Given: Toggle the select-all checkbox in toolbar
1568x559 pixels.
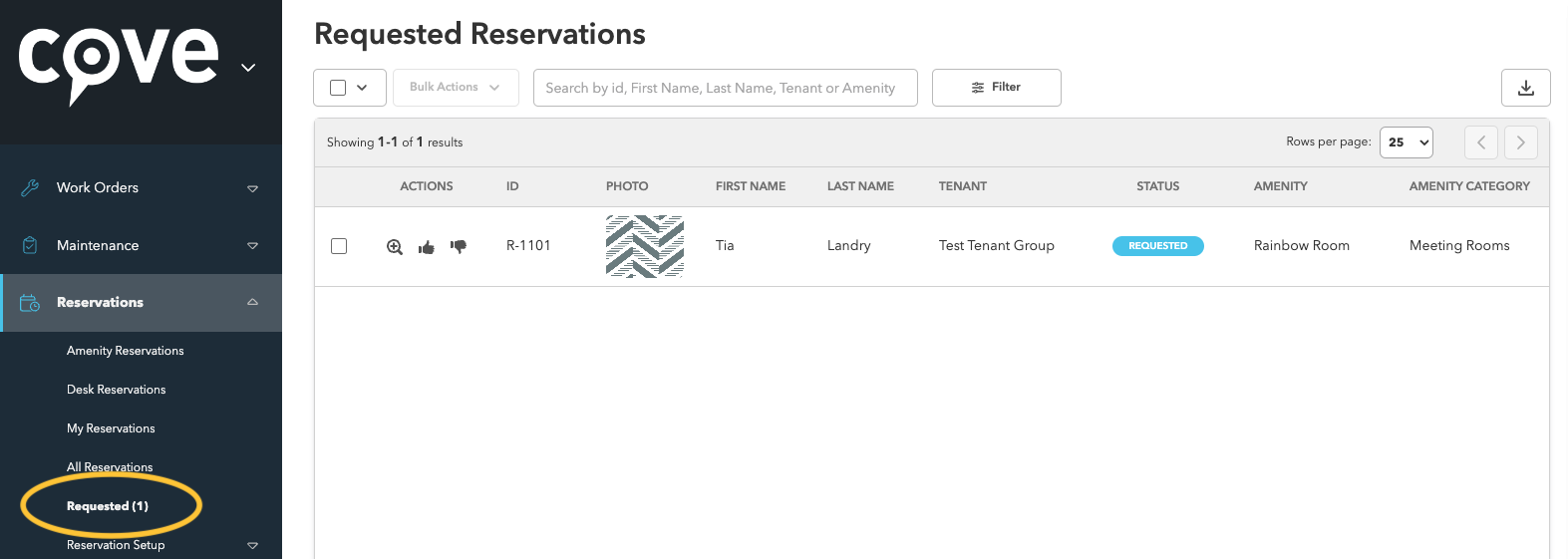Looking at the screenshot, I should coord(338,88).
